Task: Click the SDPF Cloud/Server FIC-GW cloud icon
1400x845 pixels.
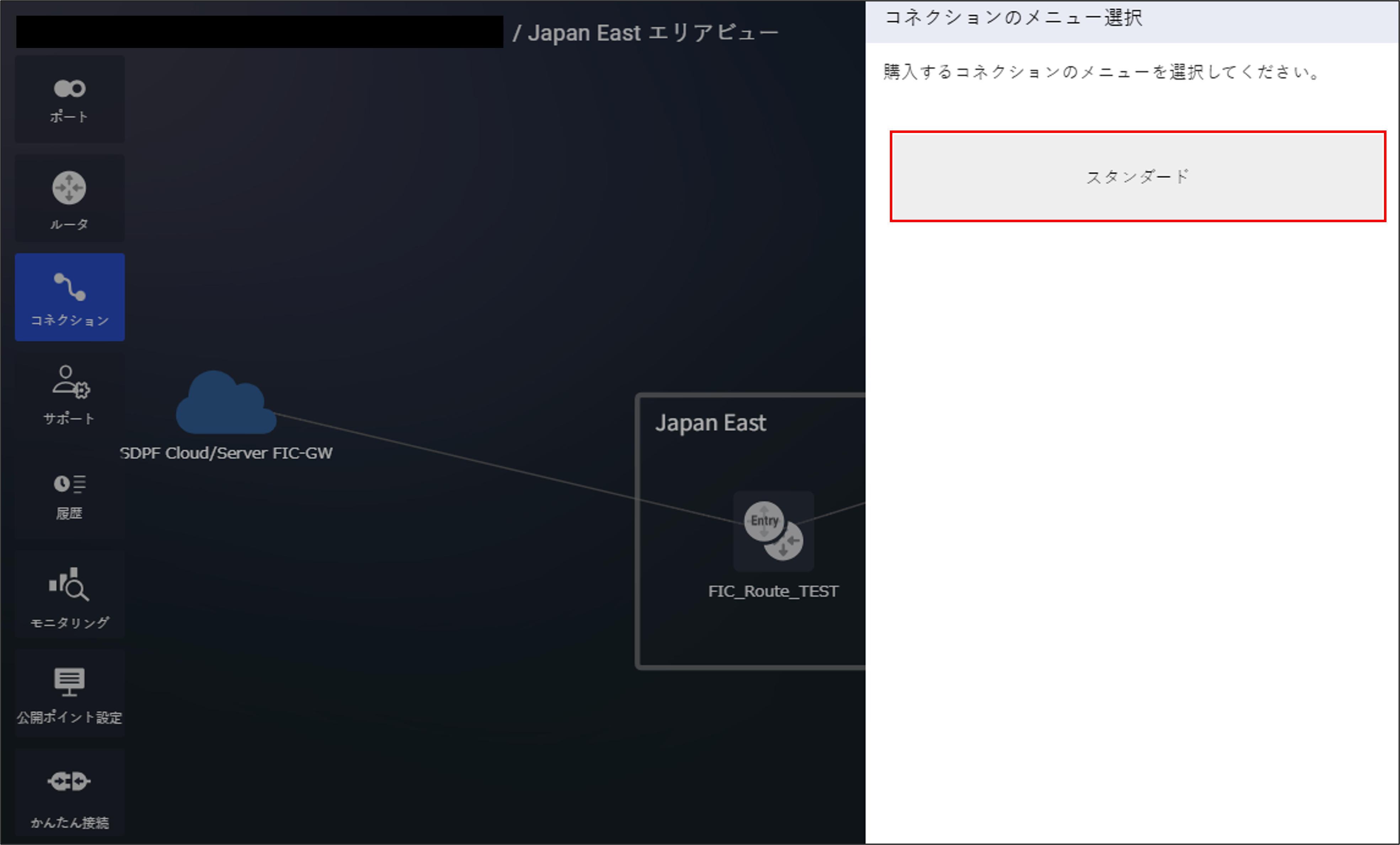Action: pyautogui.click(x=226, y=402)
